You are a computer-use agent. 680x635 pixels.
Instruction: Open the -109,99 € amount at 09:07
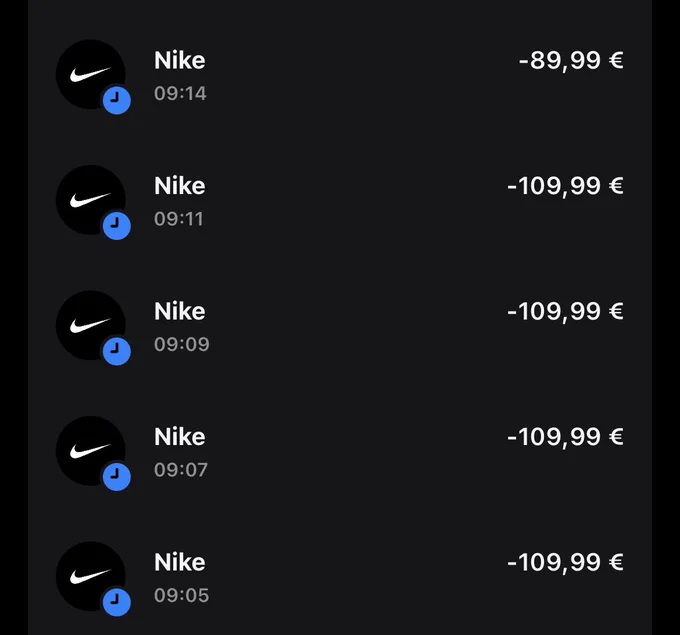pos(566,437)
